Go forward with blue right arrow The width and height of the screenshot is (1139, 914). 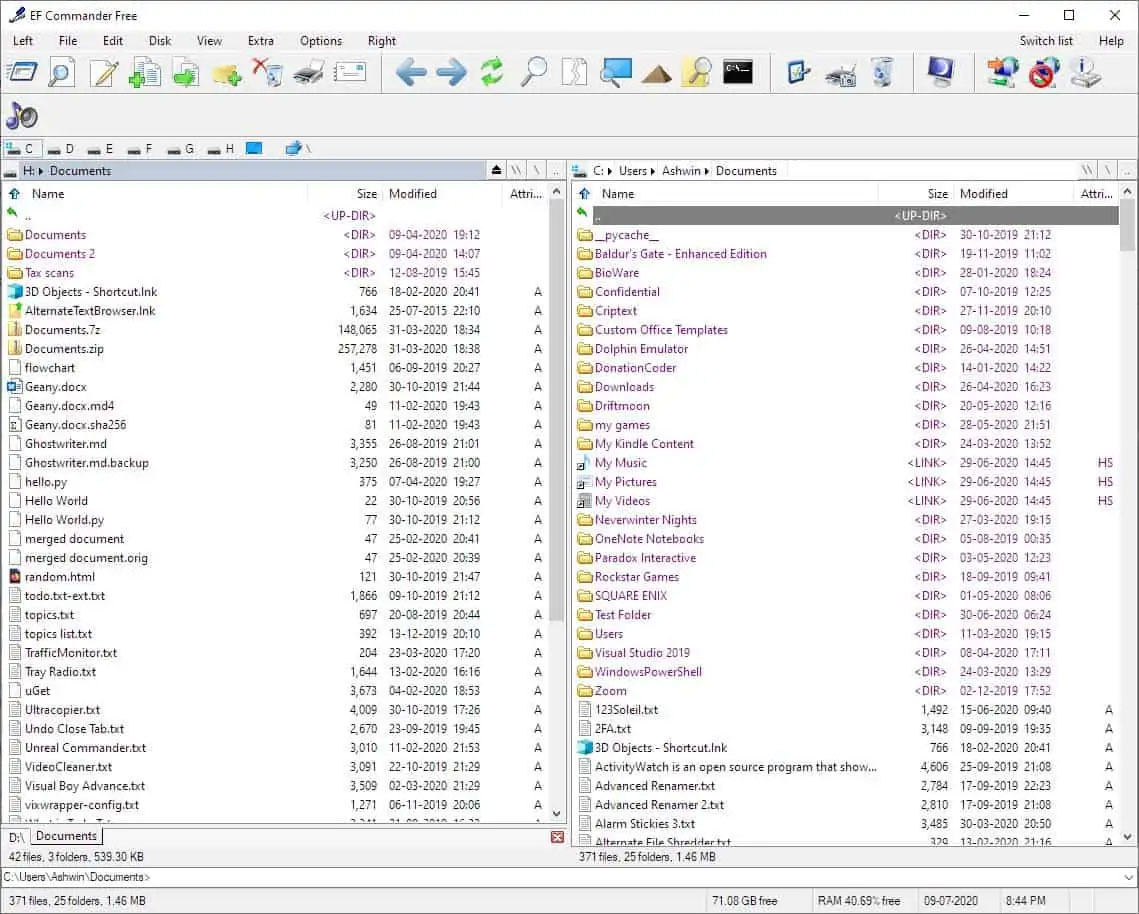(x=452, y=72)
